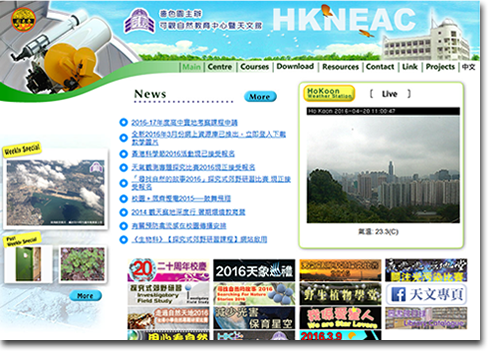This screenshot has width=504, height=360.
Task: Open the Centre menu item
Action: [220, 67]
